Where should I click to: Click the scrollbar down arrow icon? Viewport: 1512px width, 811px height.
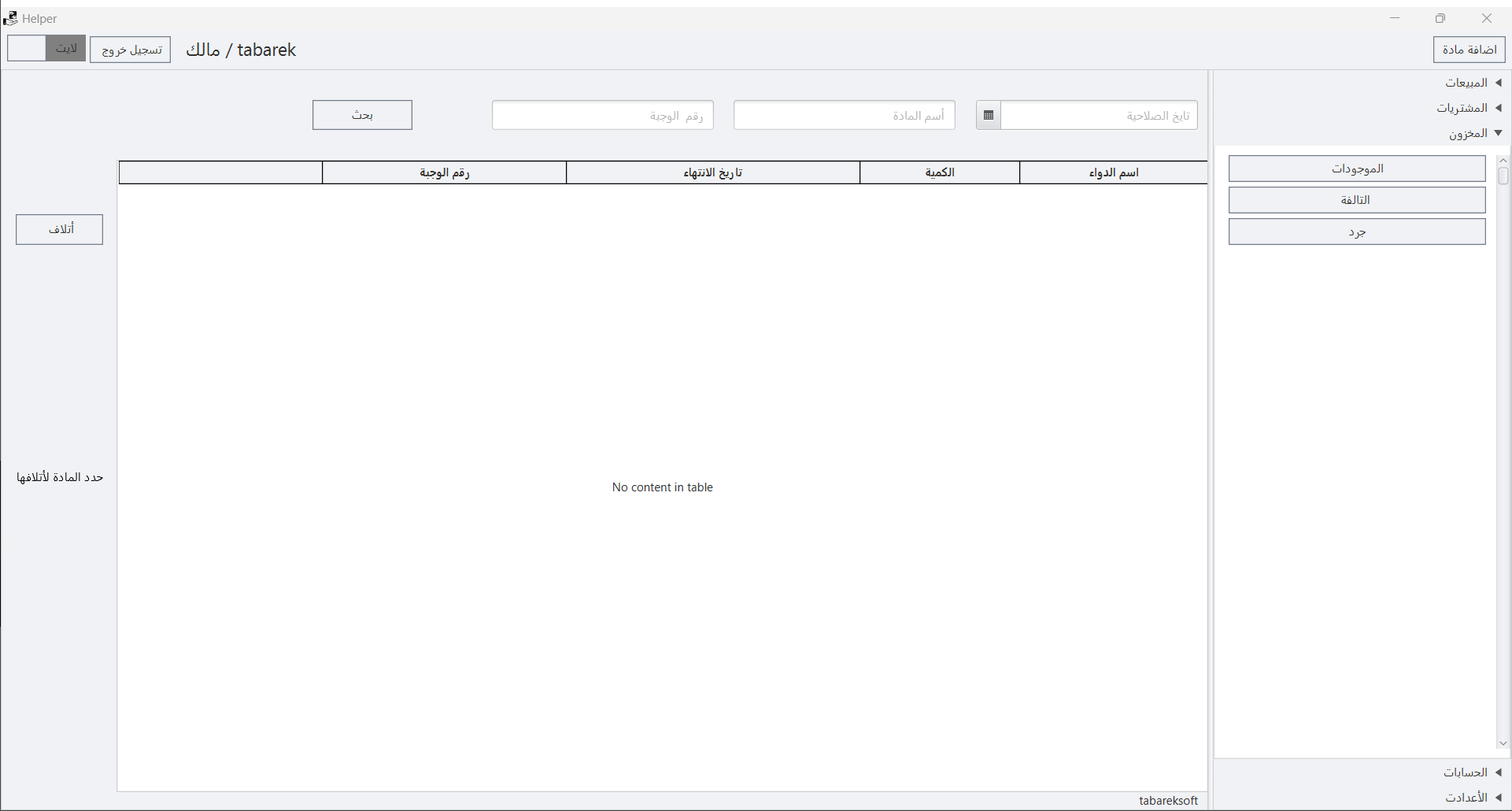(x=1504, y=742)
